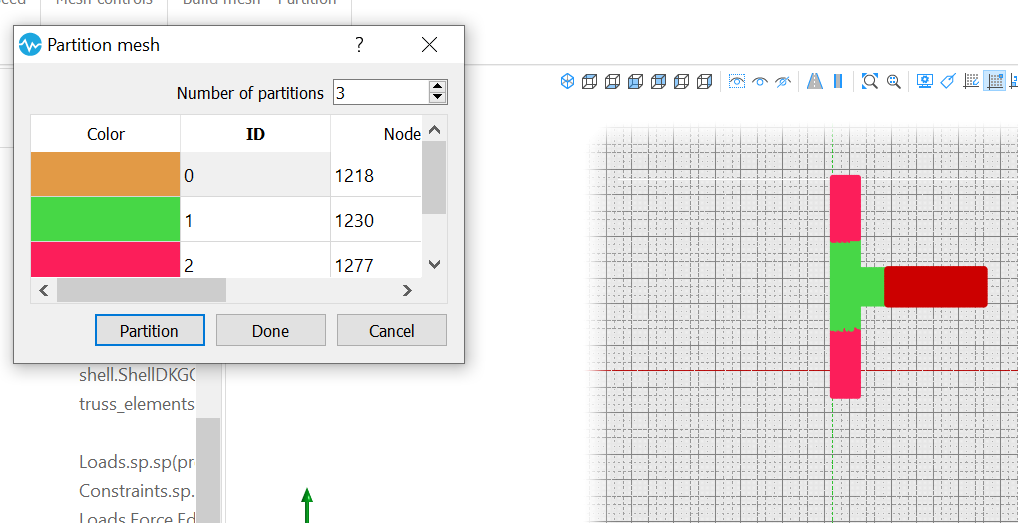Select the bottom-face cube view icon
Image resolution: width=1018 pixels, height=523 pixels.
click(612, 81)
